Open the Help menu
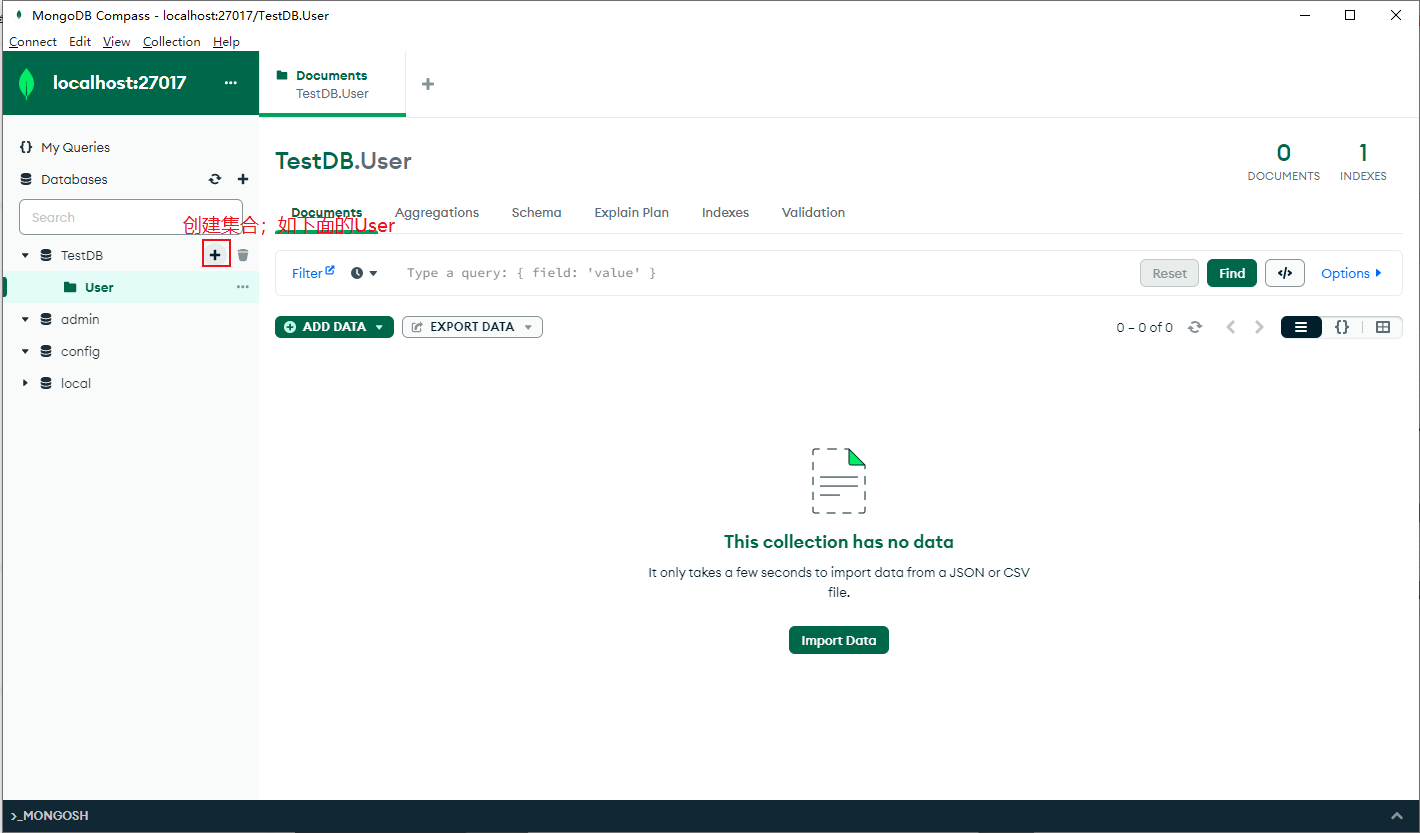Viewport: 1420px width, 833px height. tap(226, 42)
